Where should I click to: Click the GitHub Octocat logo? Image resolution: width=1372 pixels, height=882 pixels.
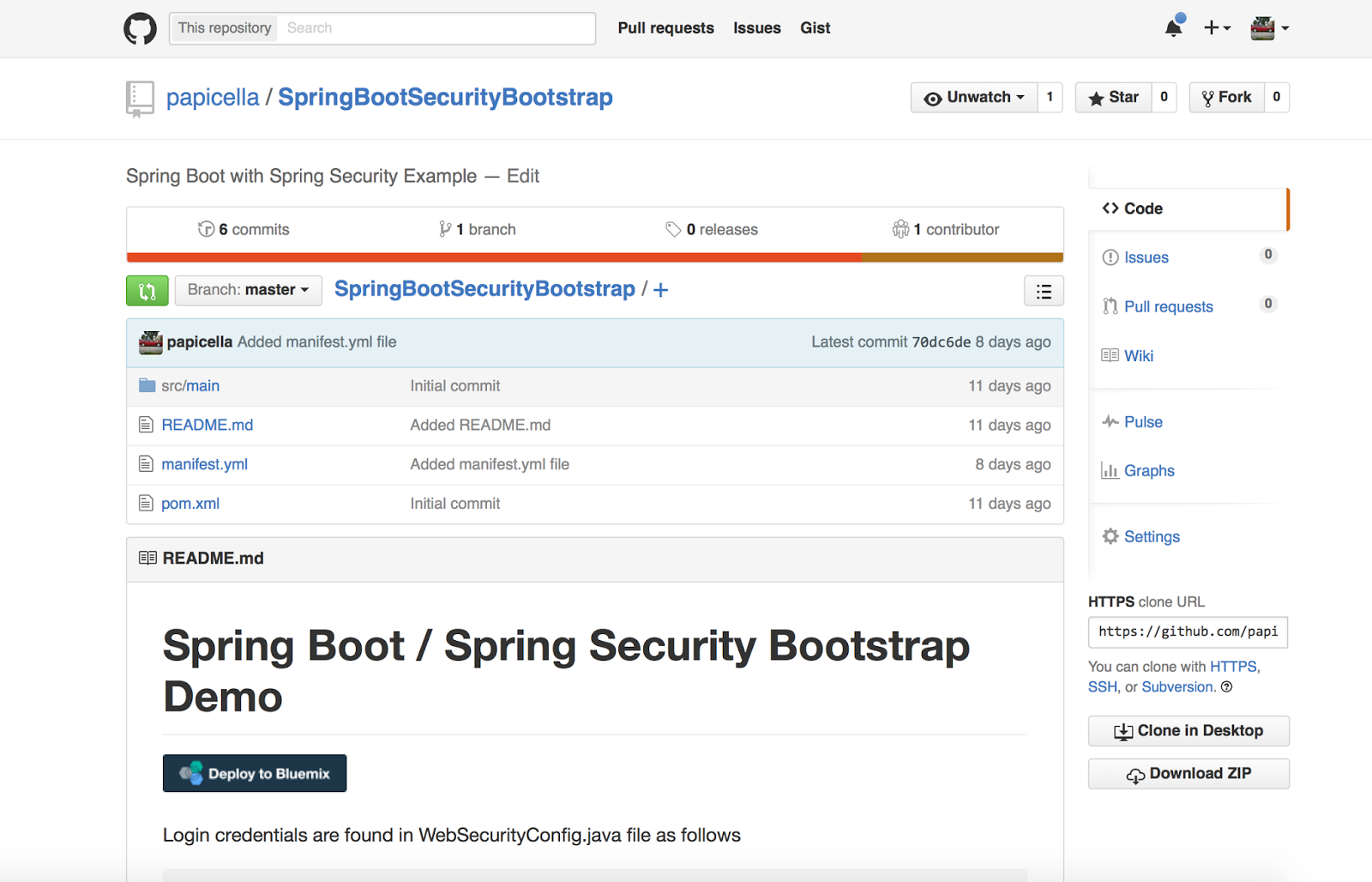pyautogui.click(x=141, y=28)
